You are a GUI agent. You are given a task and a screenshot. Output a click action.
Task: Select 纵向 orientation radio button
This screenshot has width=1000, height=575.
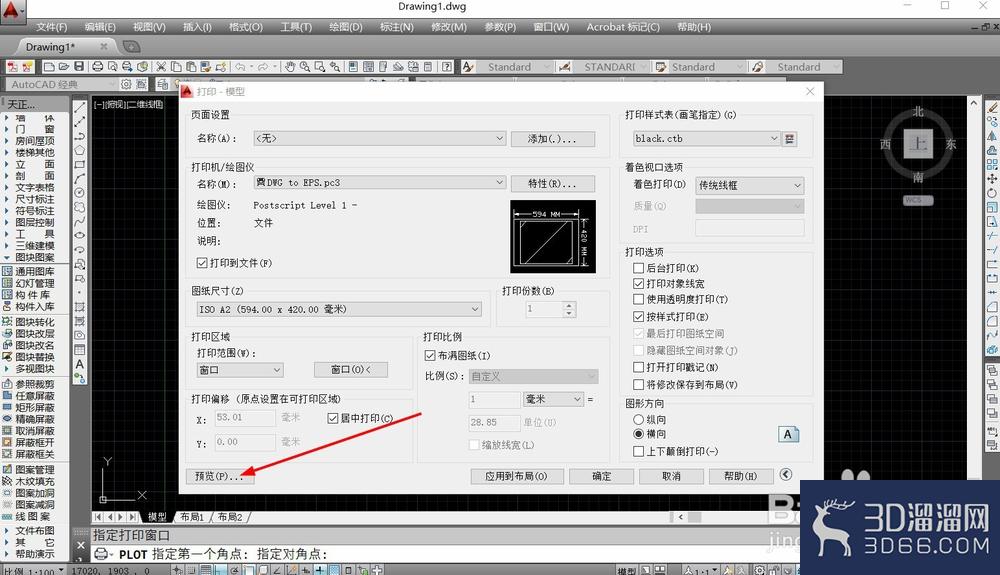638,419
